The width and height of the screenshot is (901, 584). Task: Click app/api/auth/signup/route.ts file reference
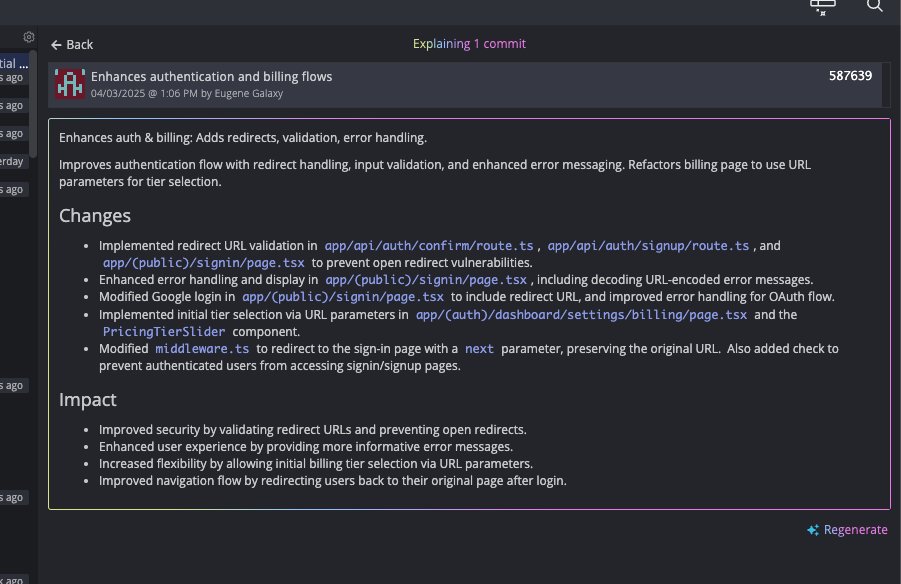click(648, 246)
